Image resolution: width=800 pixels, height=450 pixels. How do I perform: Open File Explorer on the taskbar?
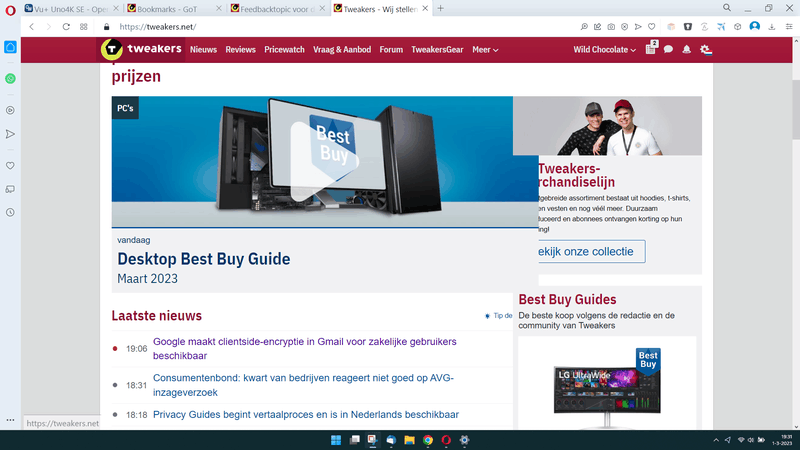click(409, 440)
